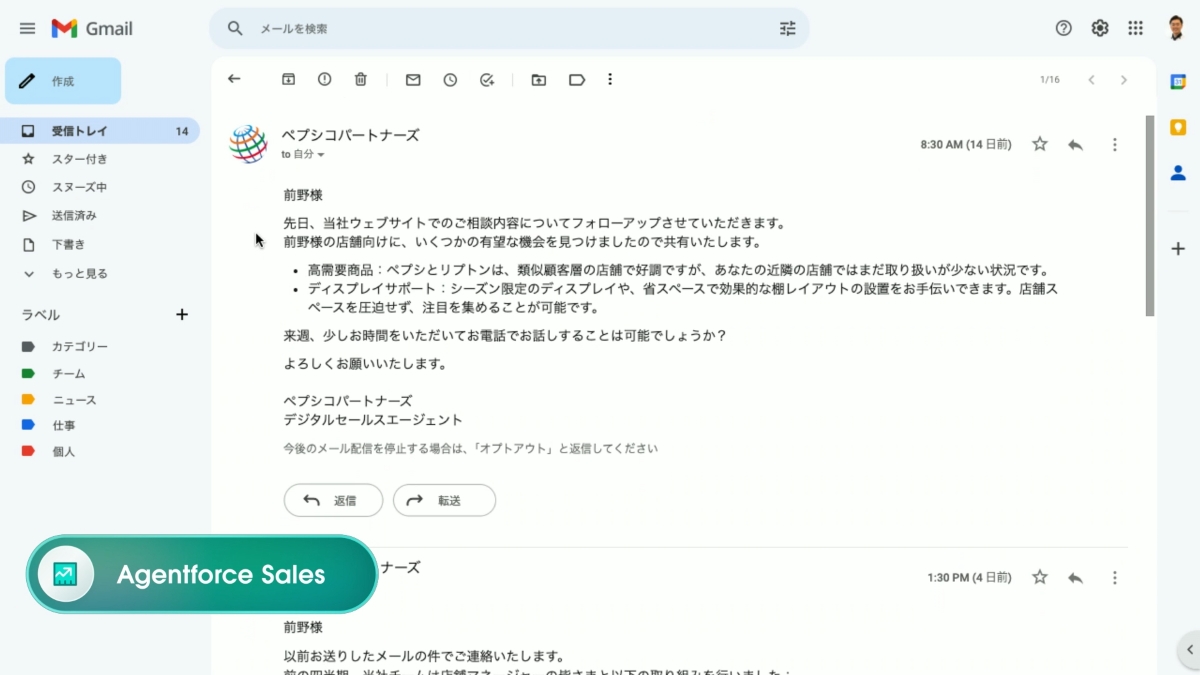Move this email to a folder

click(x=539, y=79)
